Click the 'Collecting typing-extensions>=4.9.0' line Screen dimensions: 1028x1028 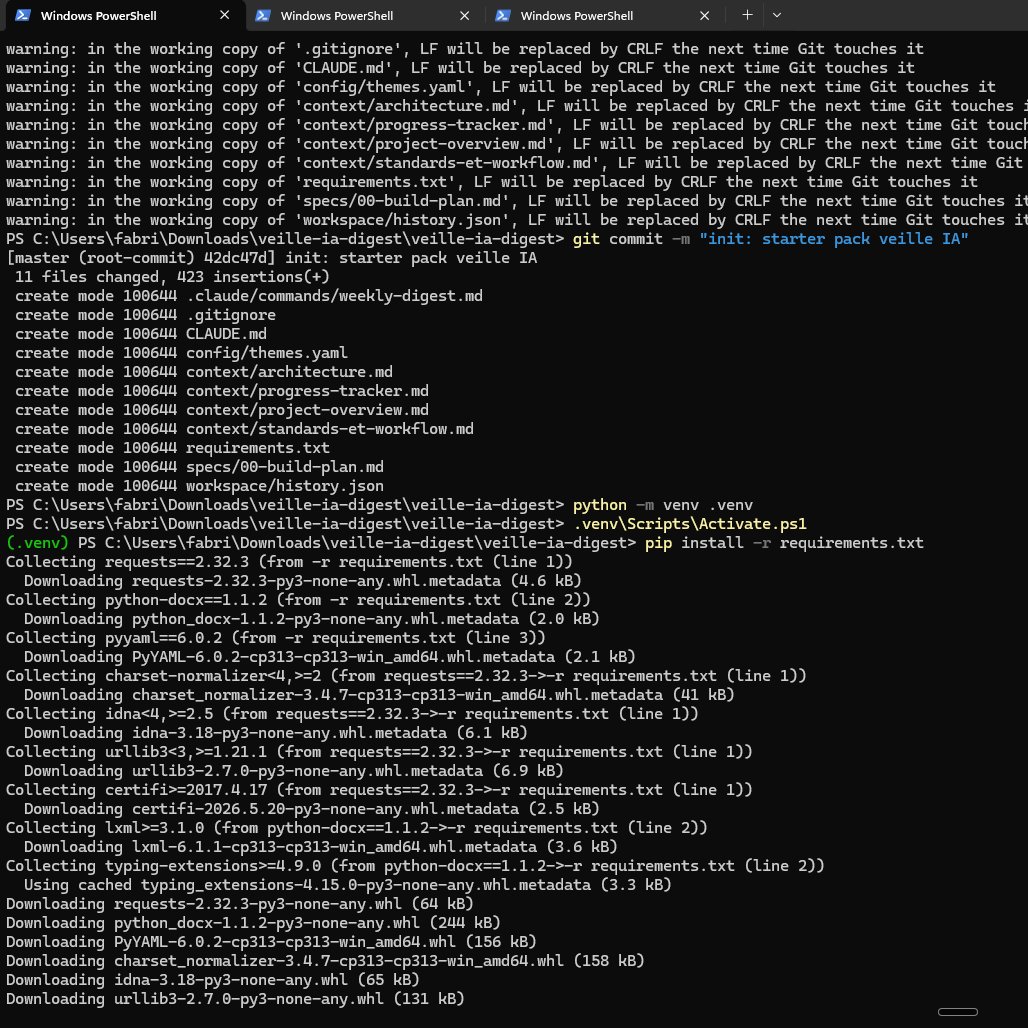tap(416, 867)
